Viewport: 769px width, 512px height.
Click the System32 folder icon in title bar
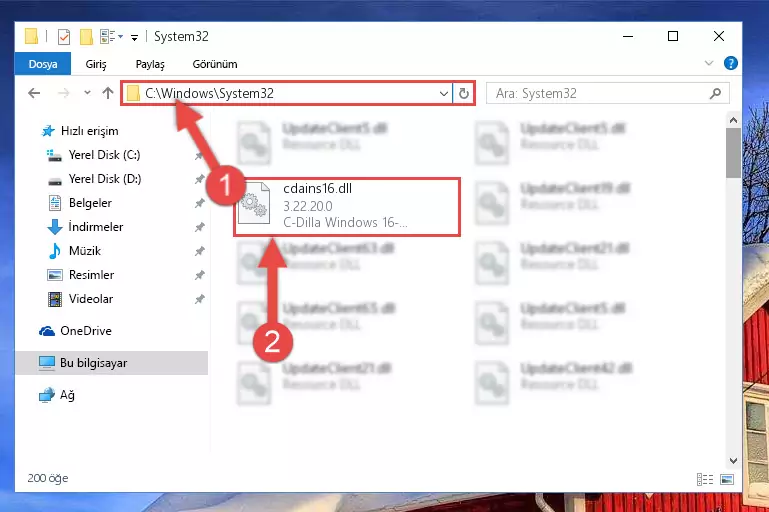point(31,36)
